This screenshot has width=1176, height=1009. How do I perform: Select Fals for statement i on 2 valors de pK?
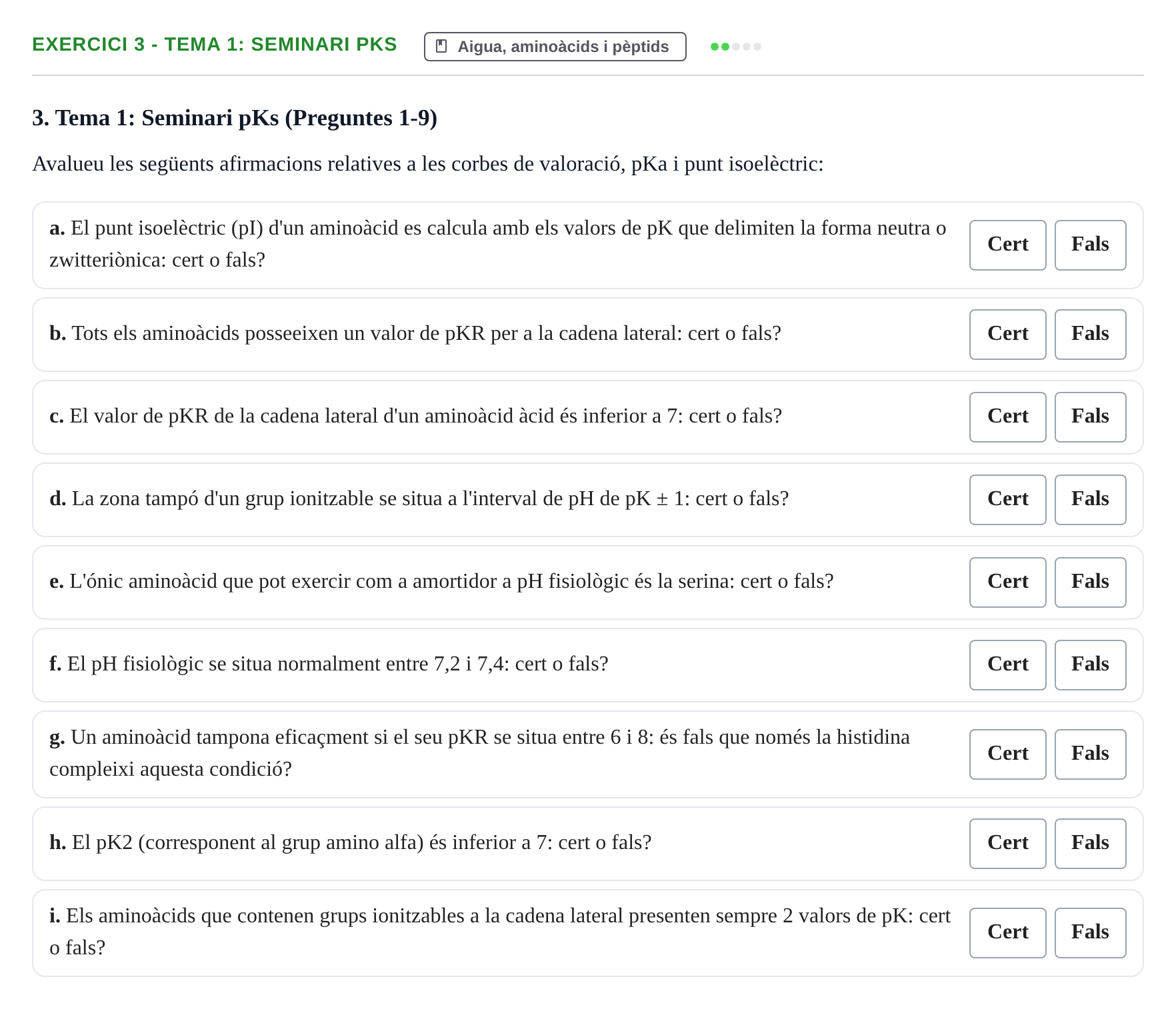[1090, 932]
